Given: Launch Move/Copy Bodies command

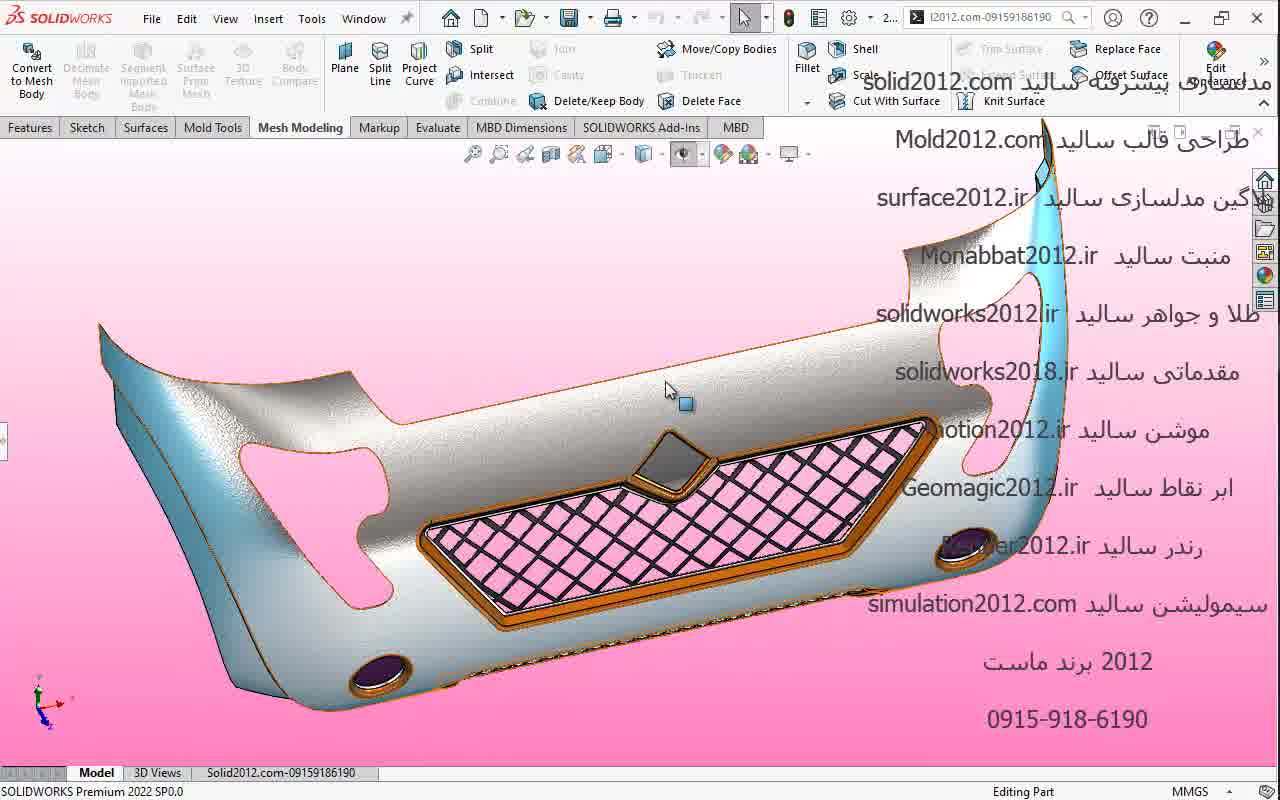Looking at the screenshot, I should (717, 49).
